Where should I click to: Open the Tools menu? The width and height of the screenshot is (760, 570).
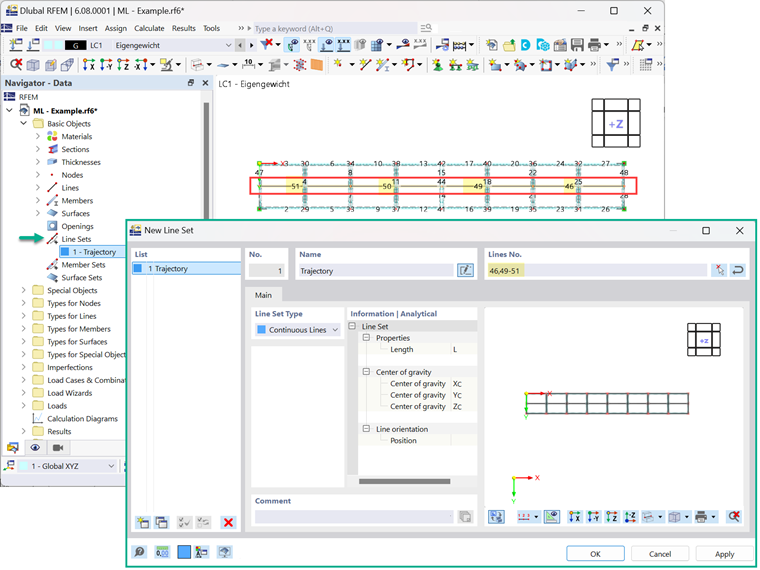coord(211,28)
